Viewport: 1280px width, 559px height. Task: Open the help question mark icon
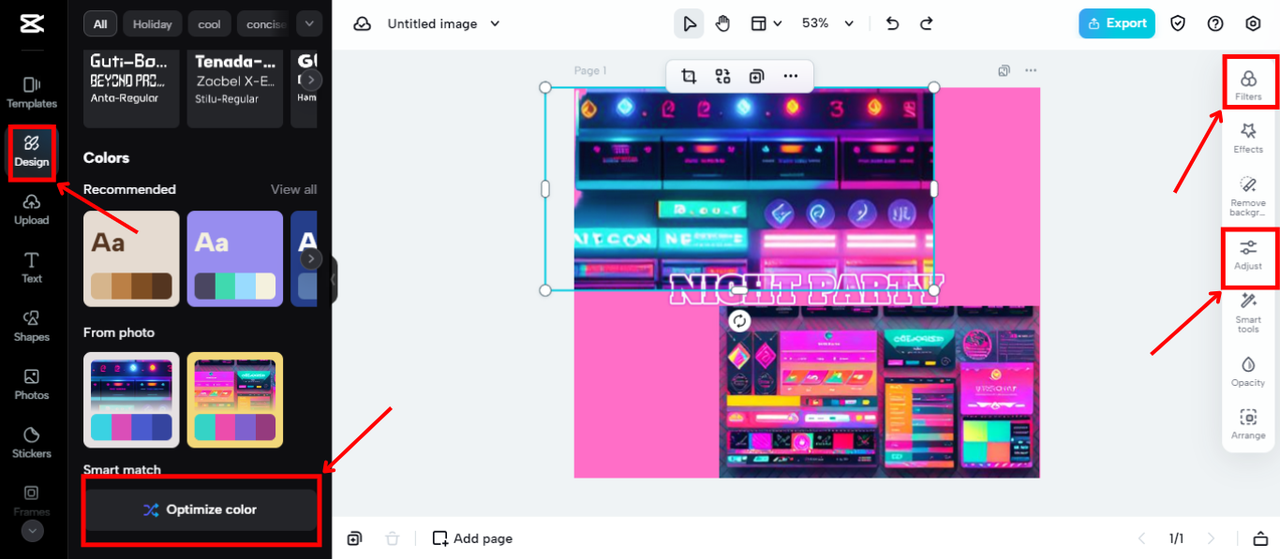point(1215,24)
